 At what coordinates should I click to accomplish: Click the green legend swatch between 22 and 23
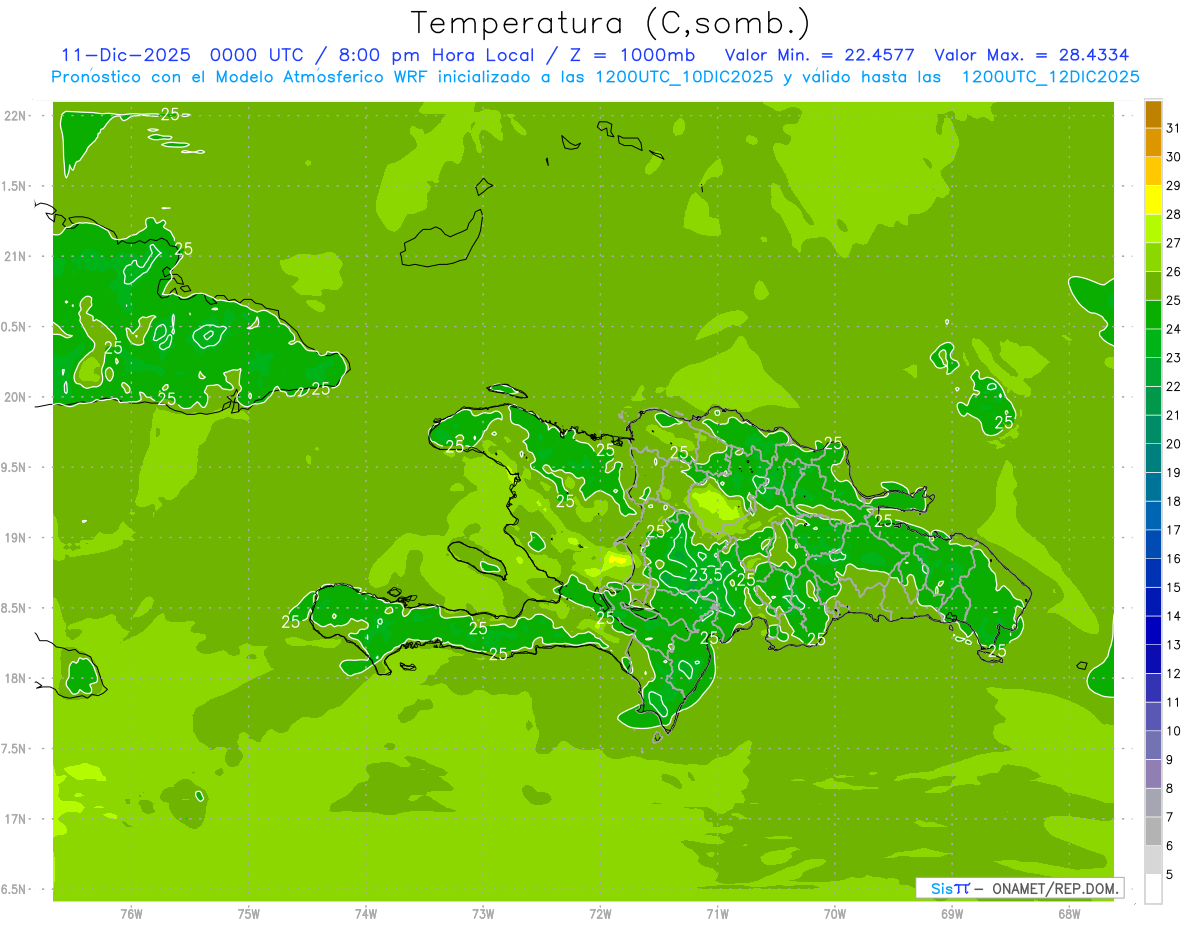click(x=1153, y=372)
